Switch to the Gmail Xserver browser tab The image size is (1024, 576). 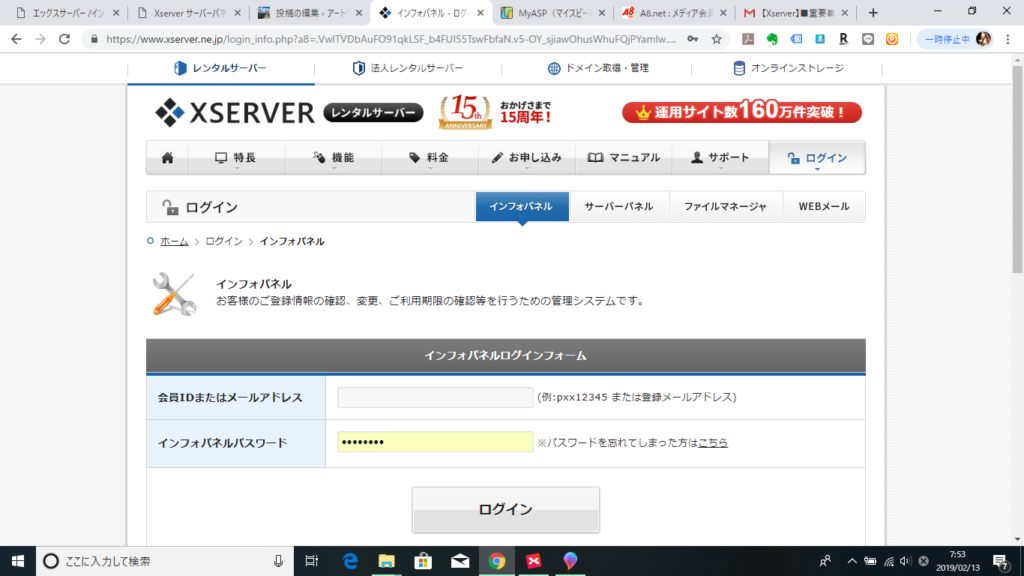pyautogui.click(x=795, y=13)
